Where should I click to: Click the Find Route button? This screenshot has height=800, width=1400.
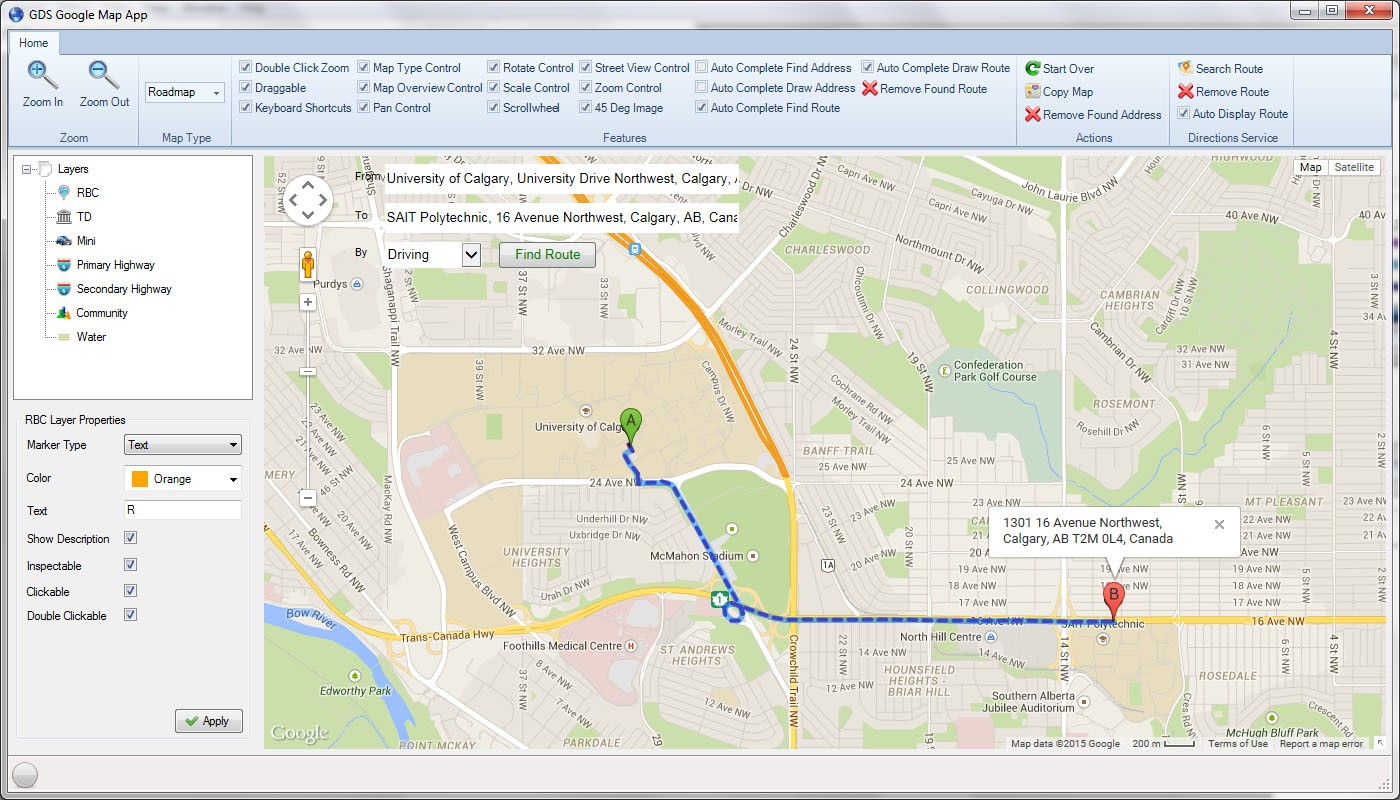click(547, 254)
